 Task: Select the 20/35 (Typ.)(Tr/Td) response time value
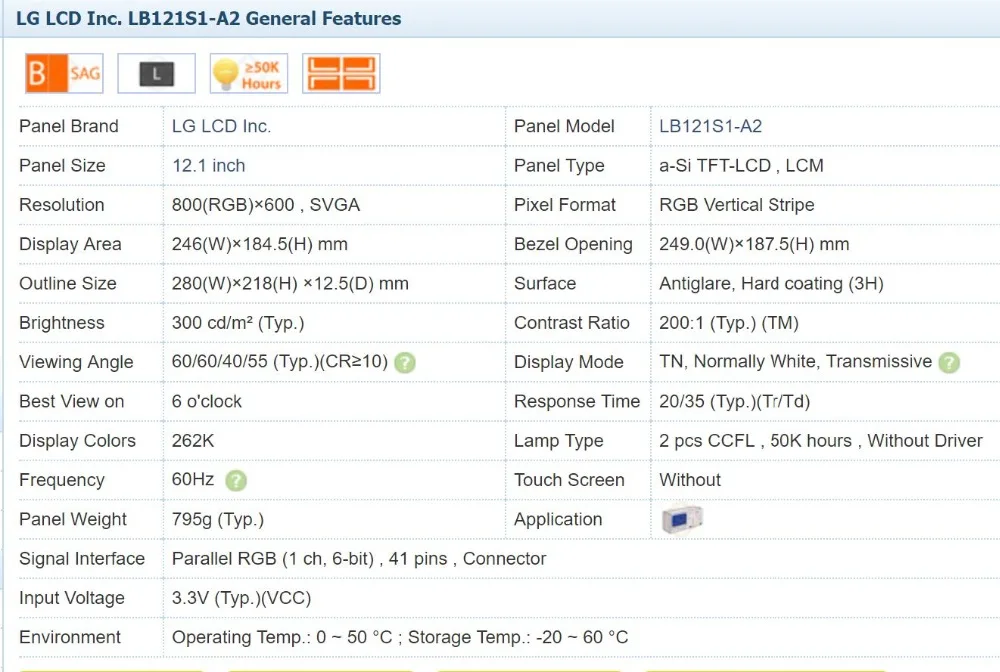[x=735, y=402]
